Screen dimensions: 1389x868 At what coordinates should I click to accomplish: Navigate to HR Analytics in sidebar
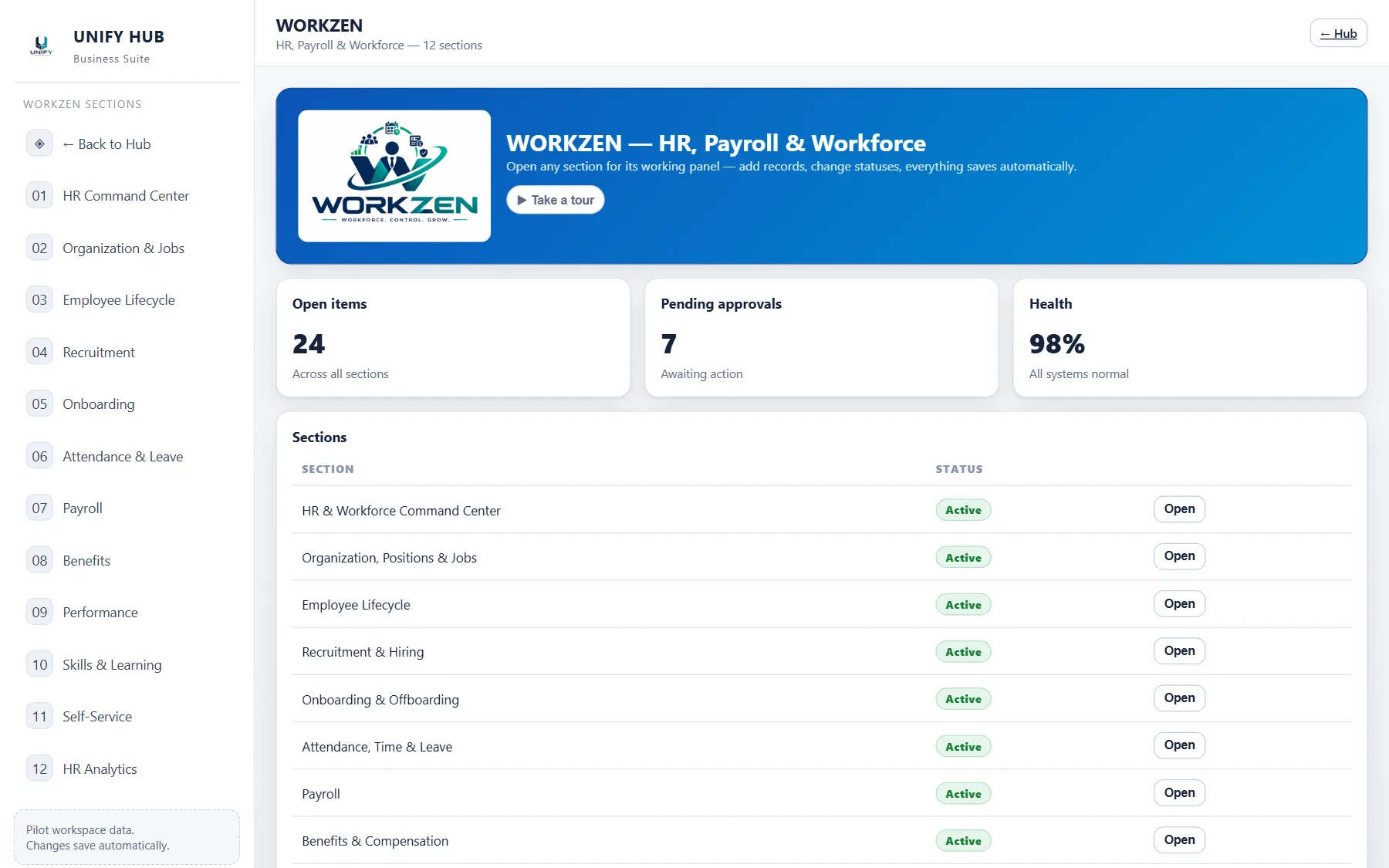[127, 768]
